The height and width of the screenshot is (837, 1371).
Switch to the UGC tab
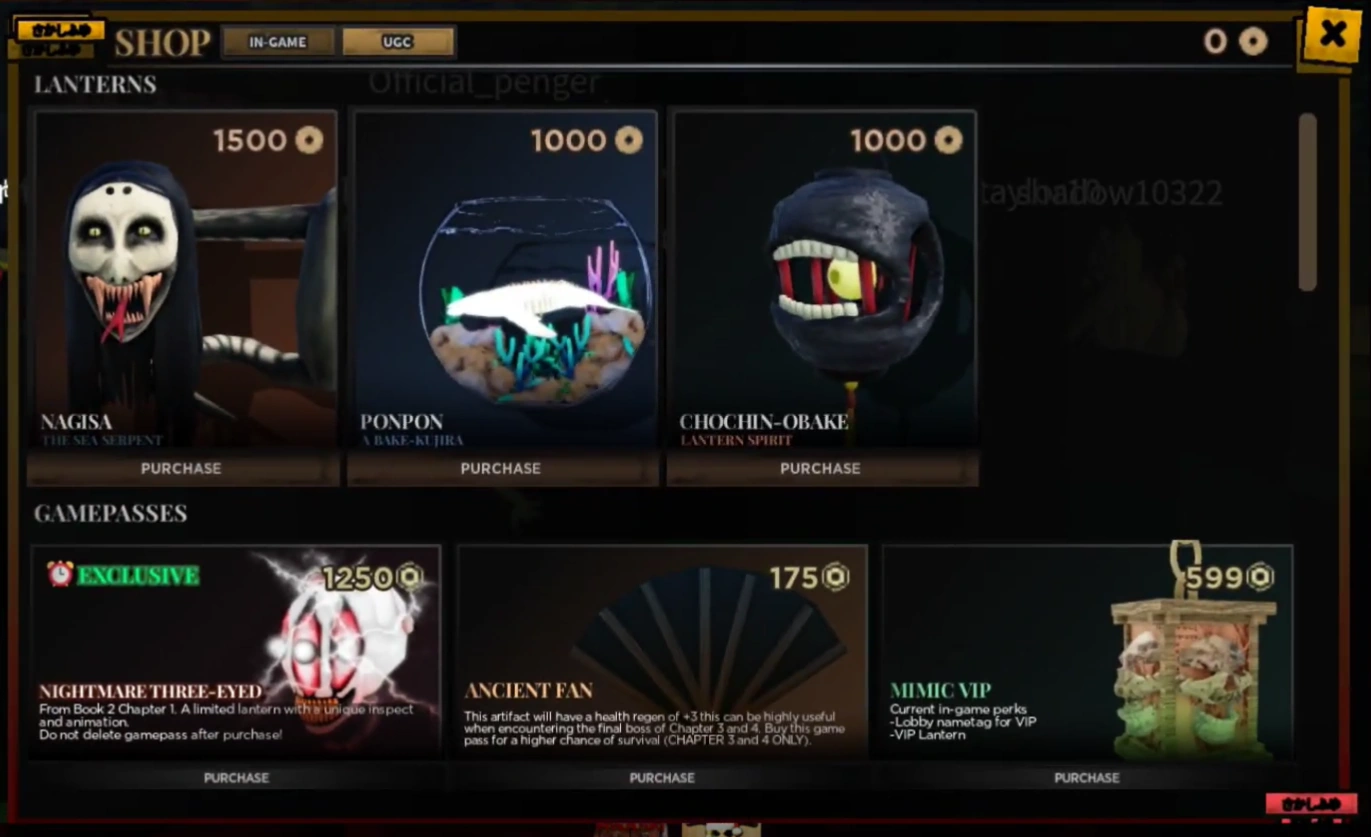(x=397, y=42)
